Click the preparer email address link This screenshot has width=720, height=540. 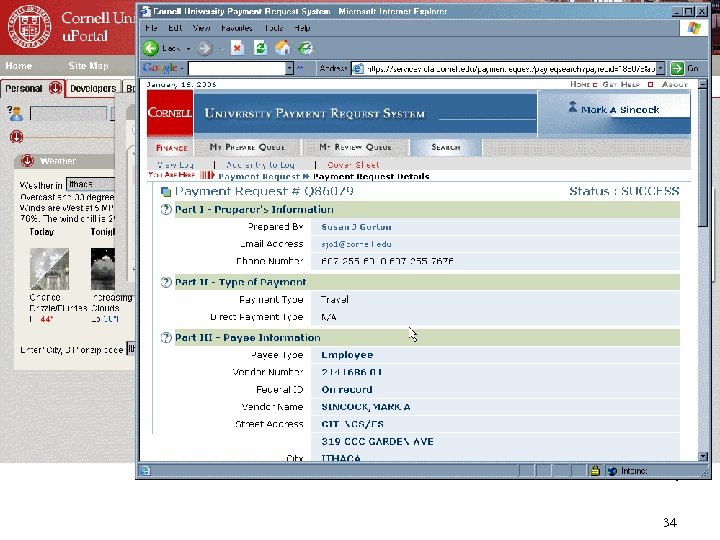tap(356, 244)
